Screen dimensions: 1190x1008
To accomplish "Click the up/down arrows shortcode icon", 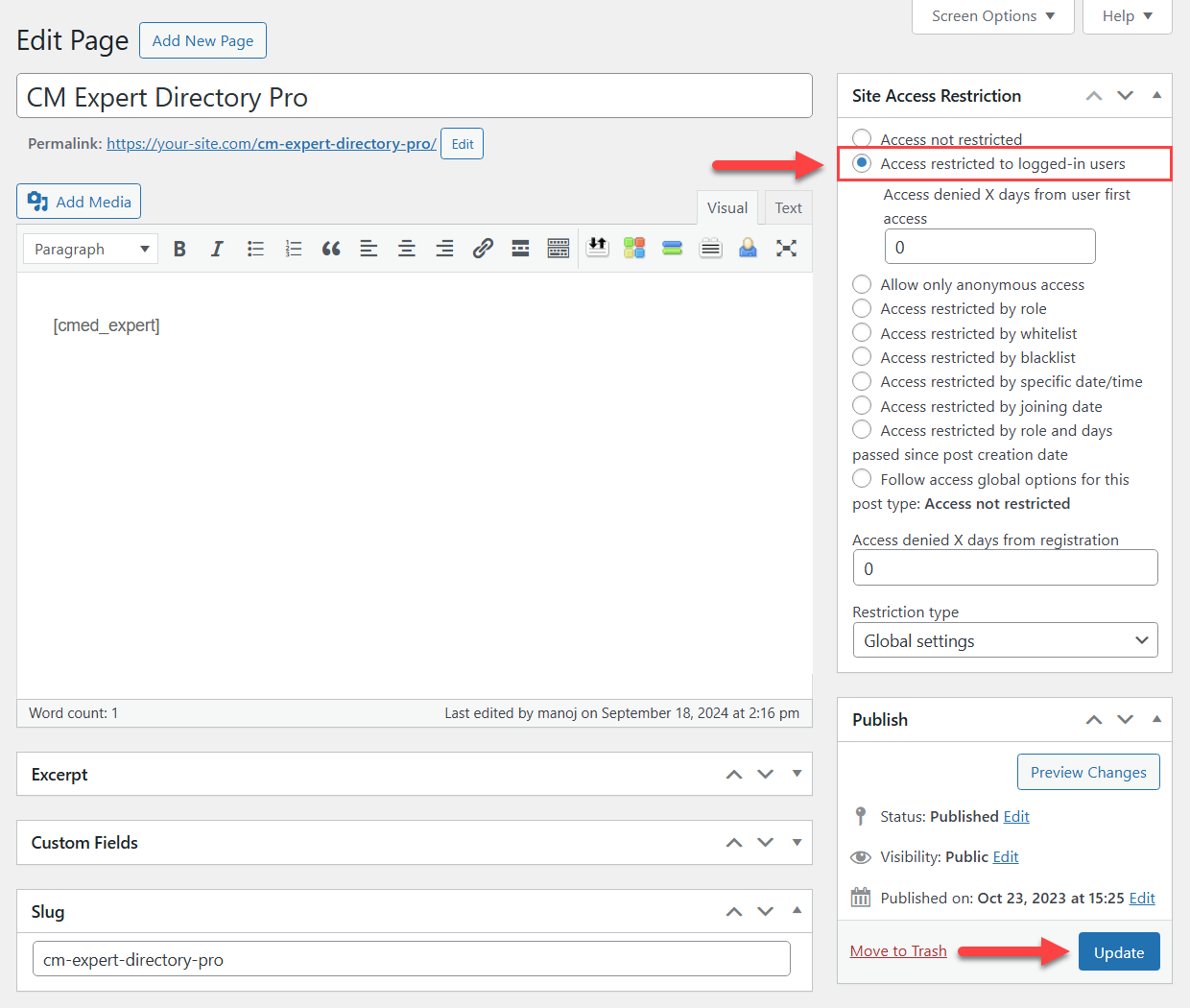I will [x=597, y=248].
